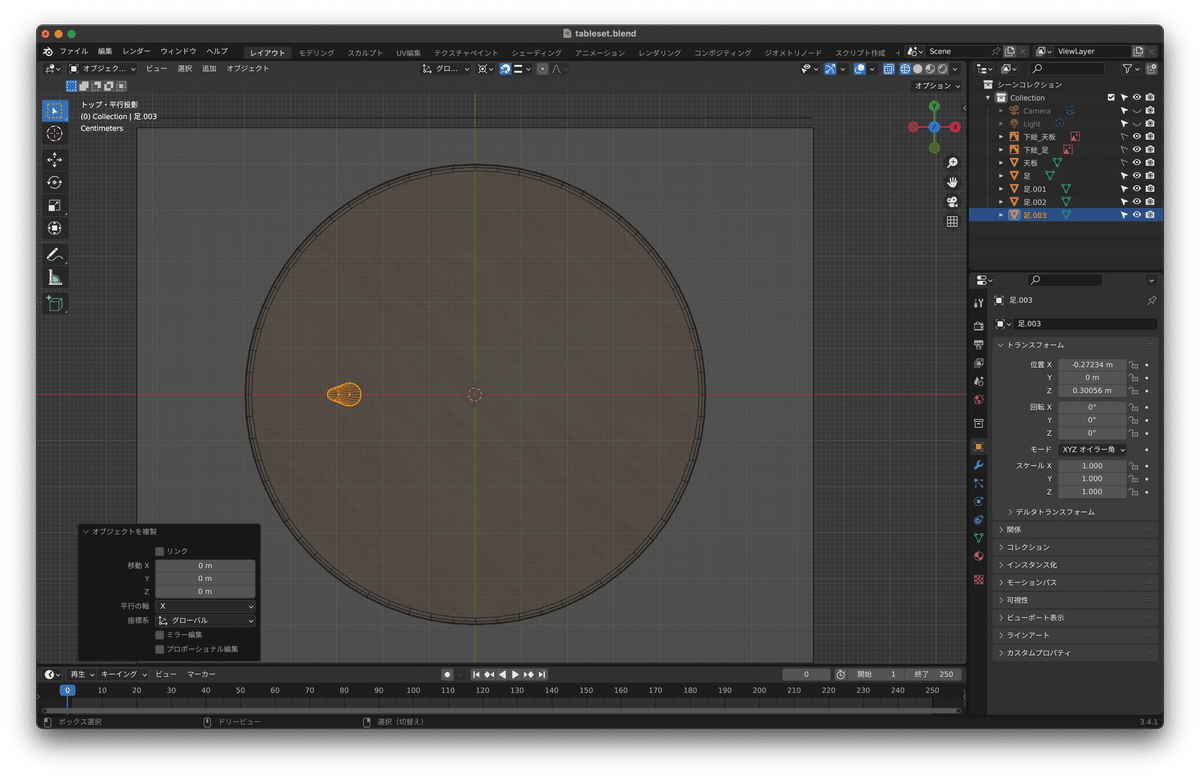Select the Measure tool
Screen dimensions: 1200x777
pos(55,278)
